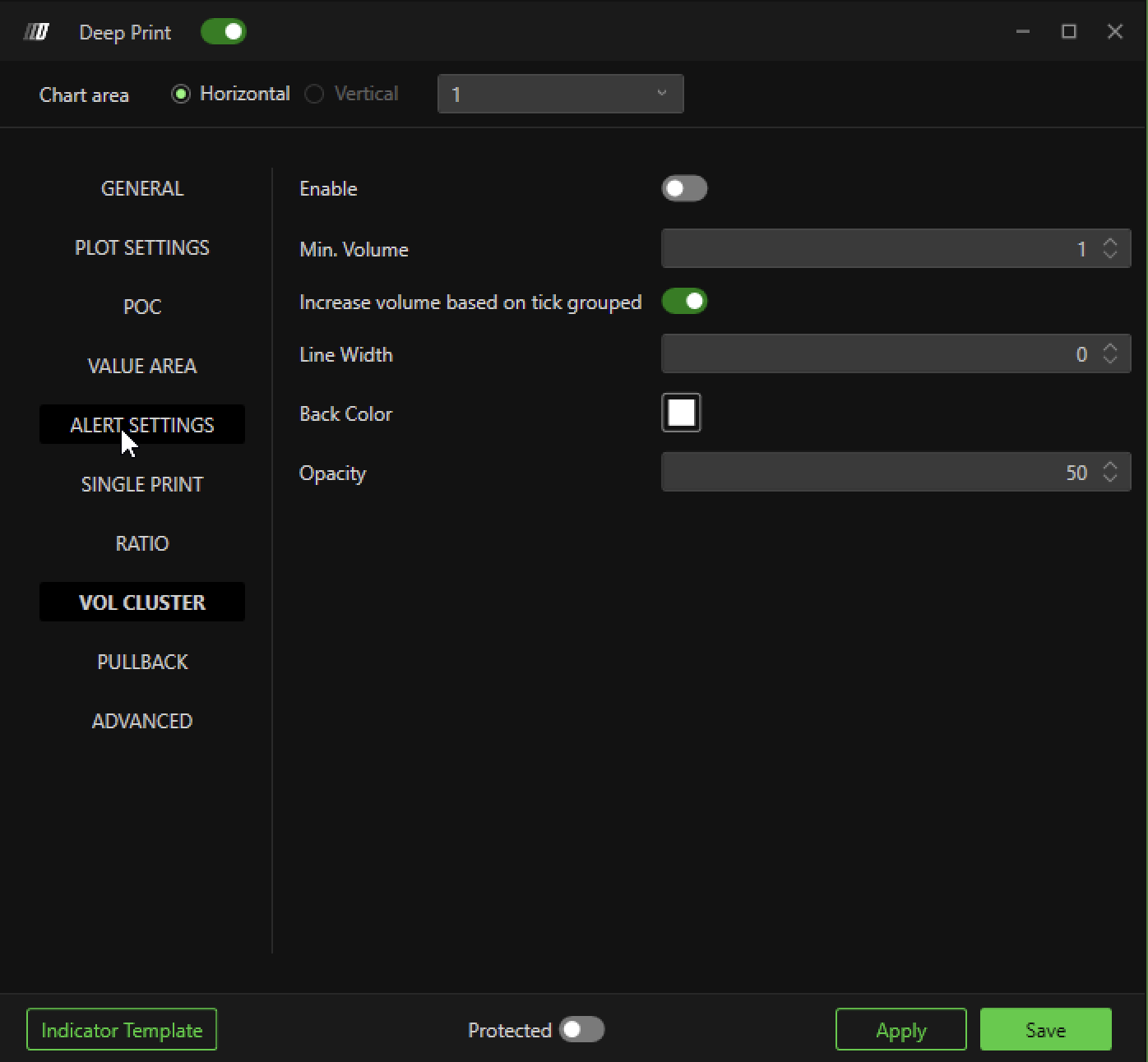The width and height of the screenshot is (1148, 1062).
Task: Select the SINGLE PRINT tab
Action: (x=142, y=485)
